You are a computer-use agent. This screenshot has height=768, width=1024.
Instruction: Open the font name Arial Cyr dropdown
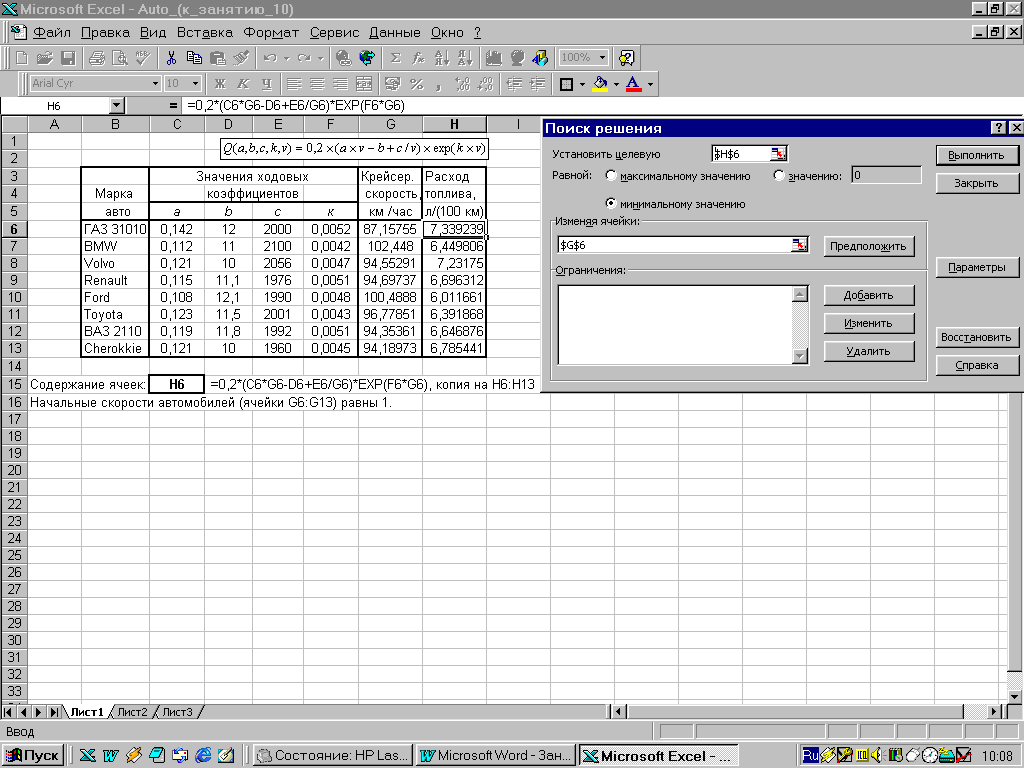[155, 84]
